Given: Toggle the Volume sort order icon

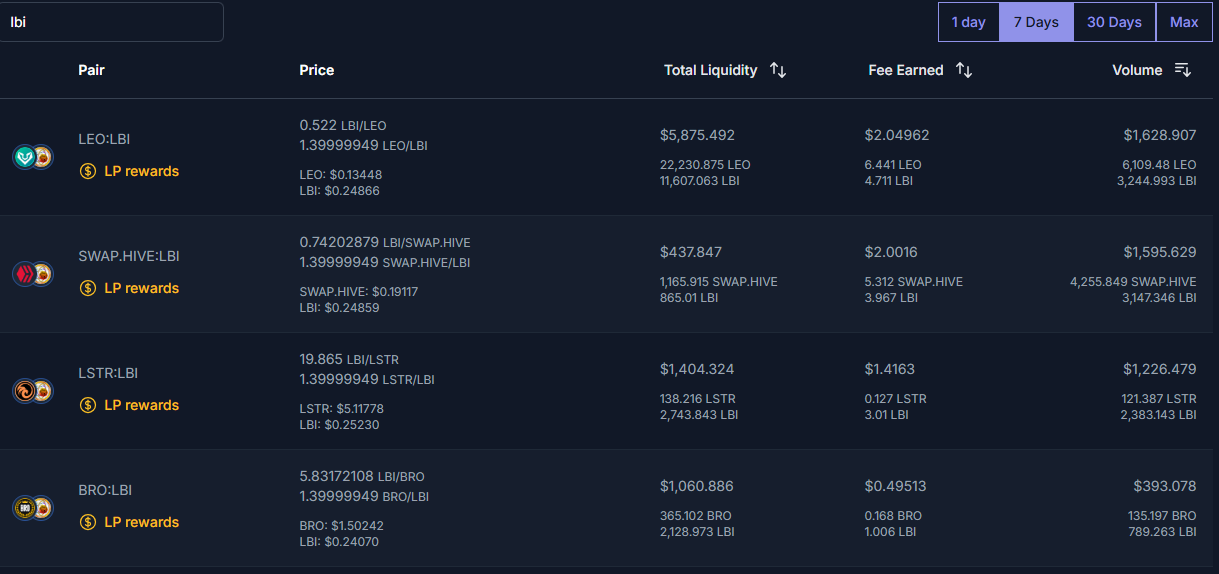Looking at the screenshot, I should 1182,70.
